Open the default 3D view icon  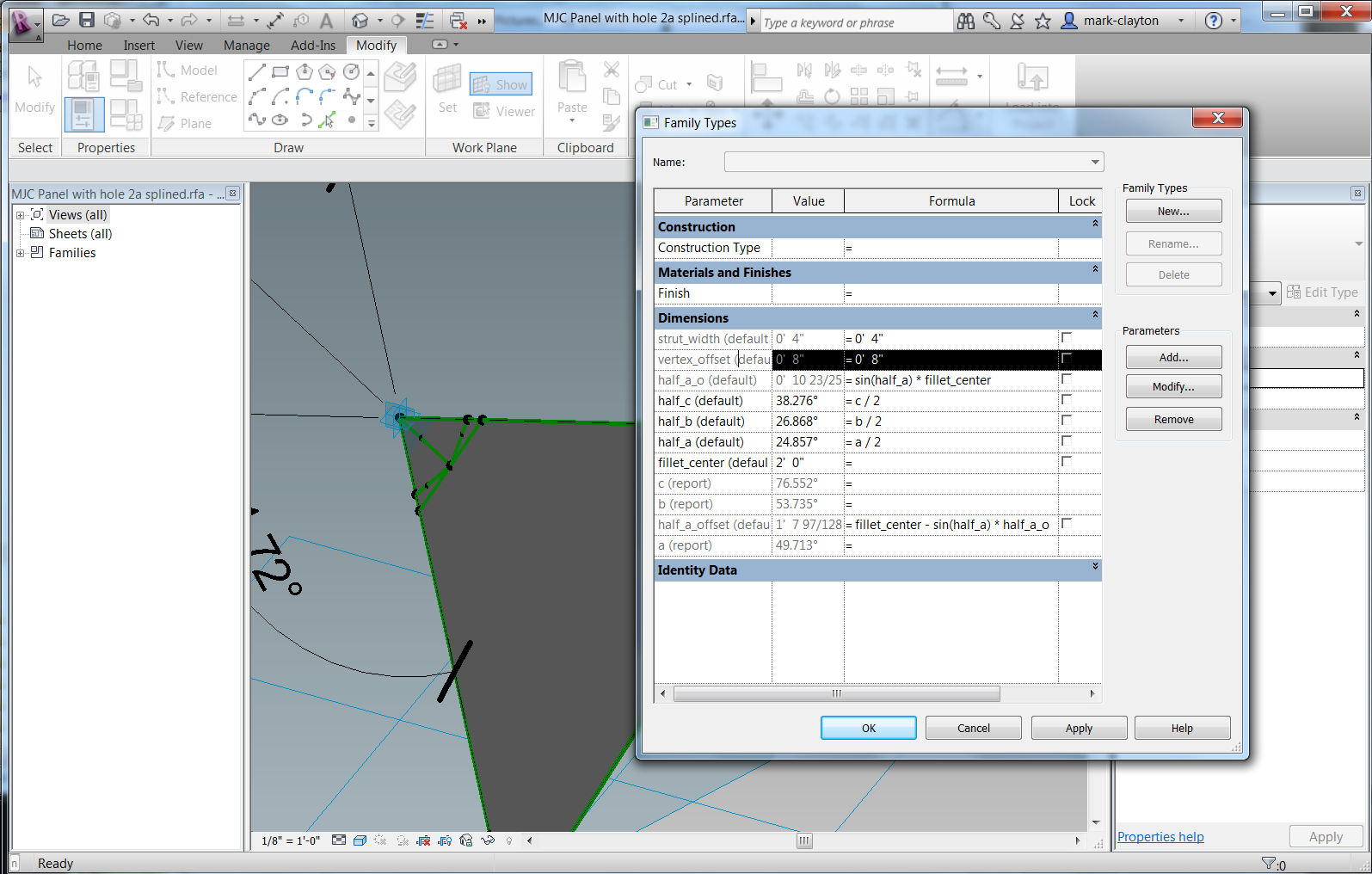(x=360, y=21)
